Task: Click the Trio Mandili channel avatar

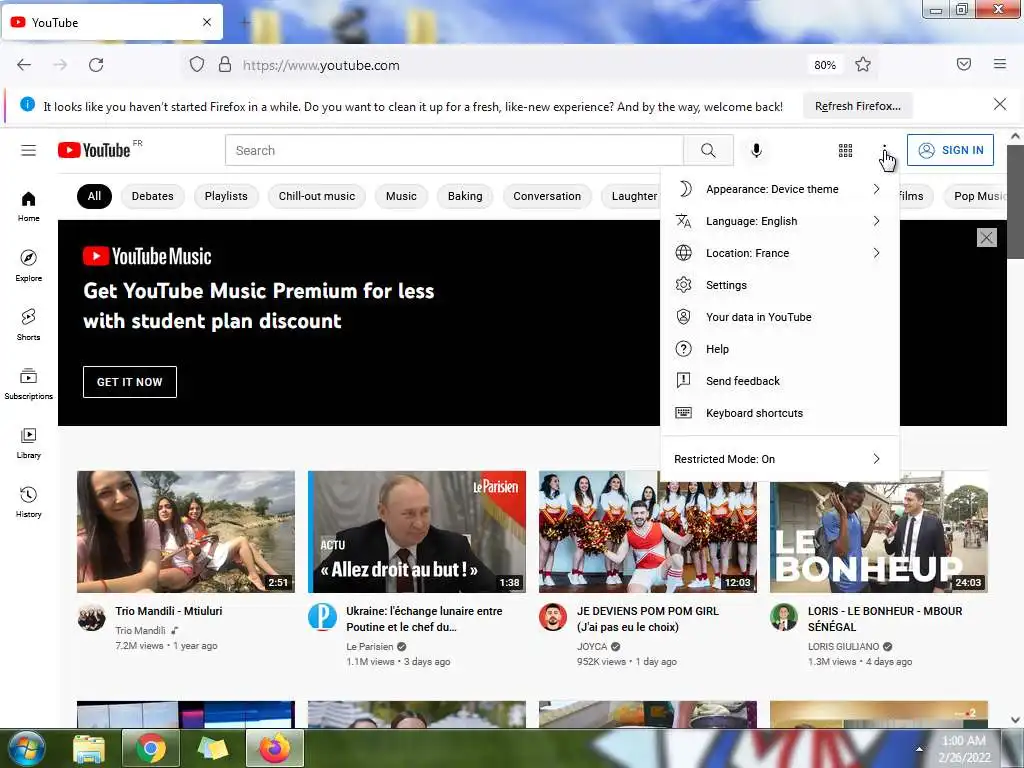Action: coord(91,617)
